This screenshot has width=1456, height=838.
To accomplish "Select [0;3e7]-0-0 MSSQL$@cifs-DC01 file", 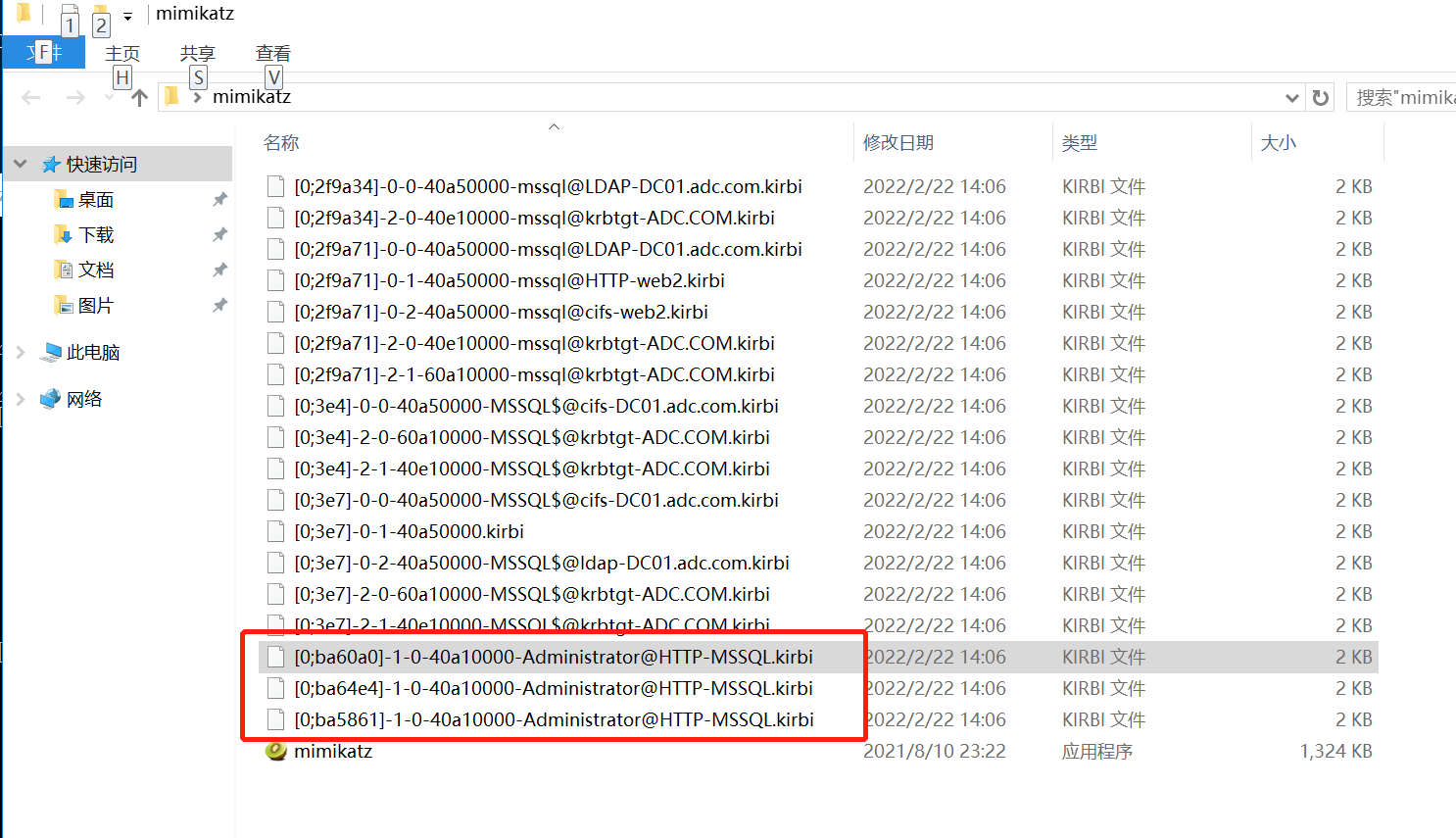I will click(x=536, y=500).
